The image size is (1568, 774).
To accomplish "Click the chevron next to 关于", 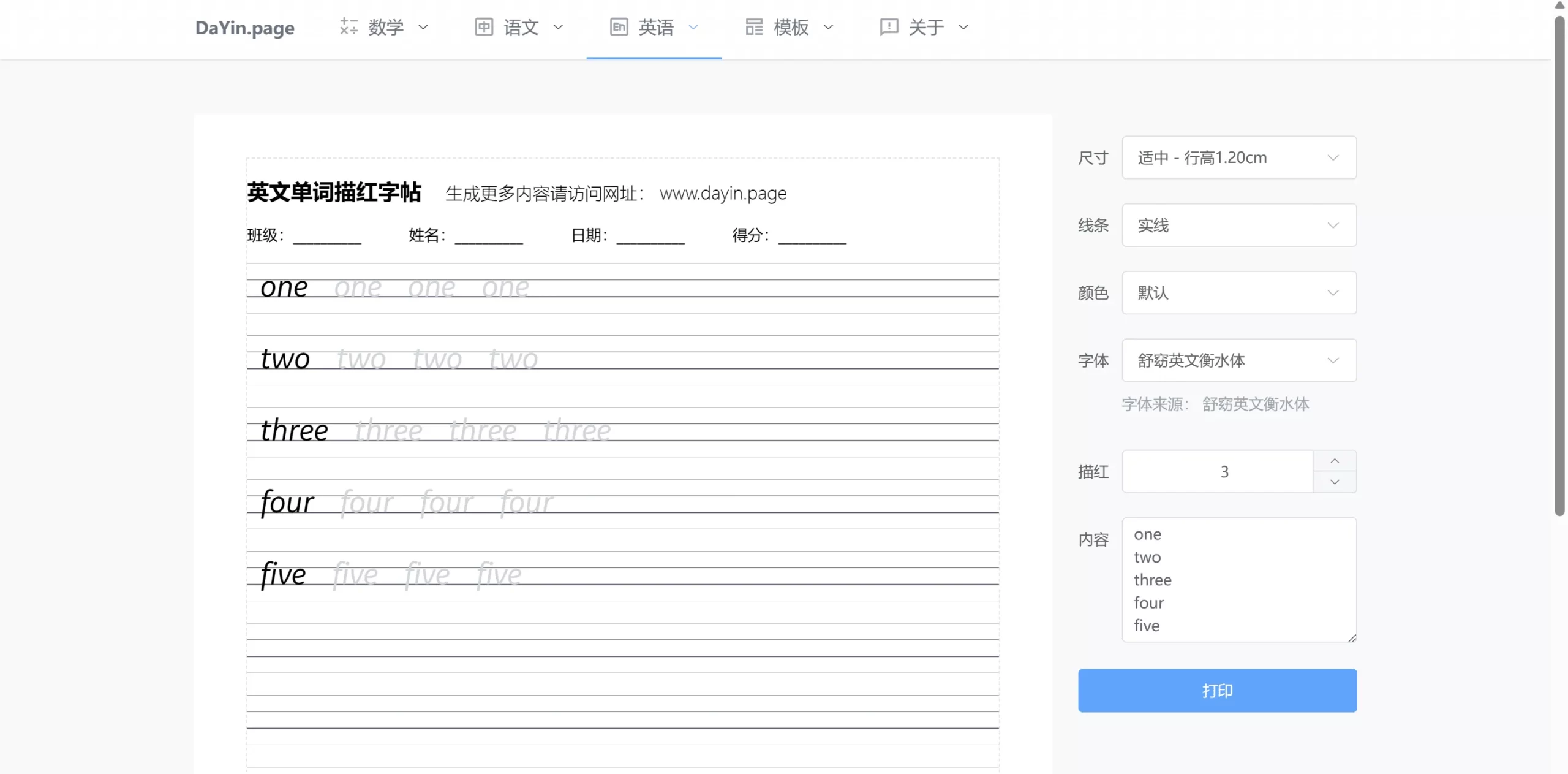I will pos(963,27).
